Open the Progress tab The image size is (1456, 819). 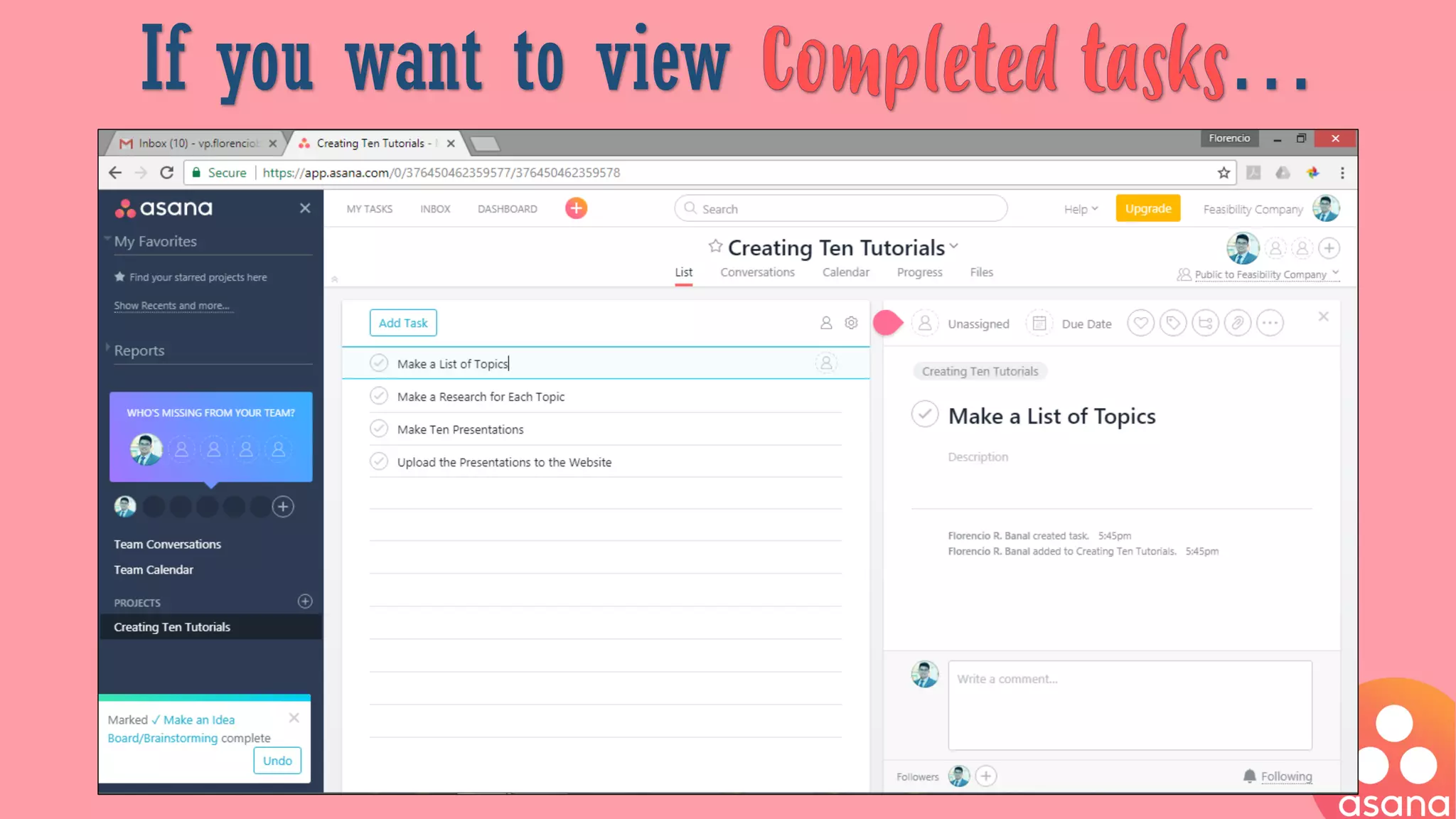pyautogui.click(x=919, y=272)
